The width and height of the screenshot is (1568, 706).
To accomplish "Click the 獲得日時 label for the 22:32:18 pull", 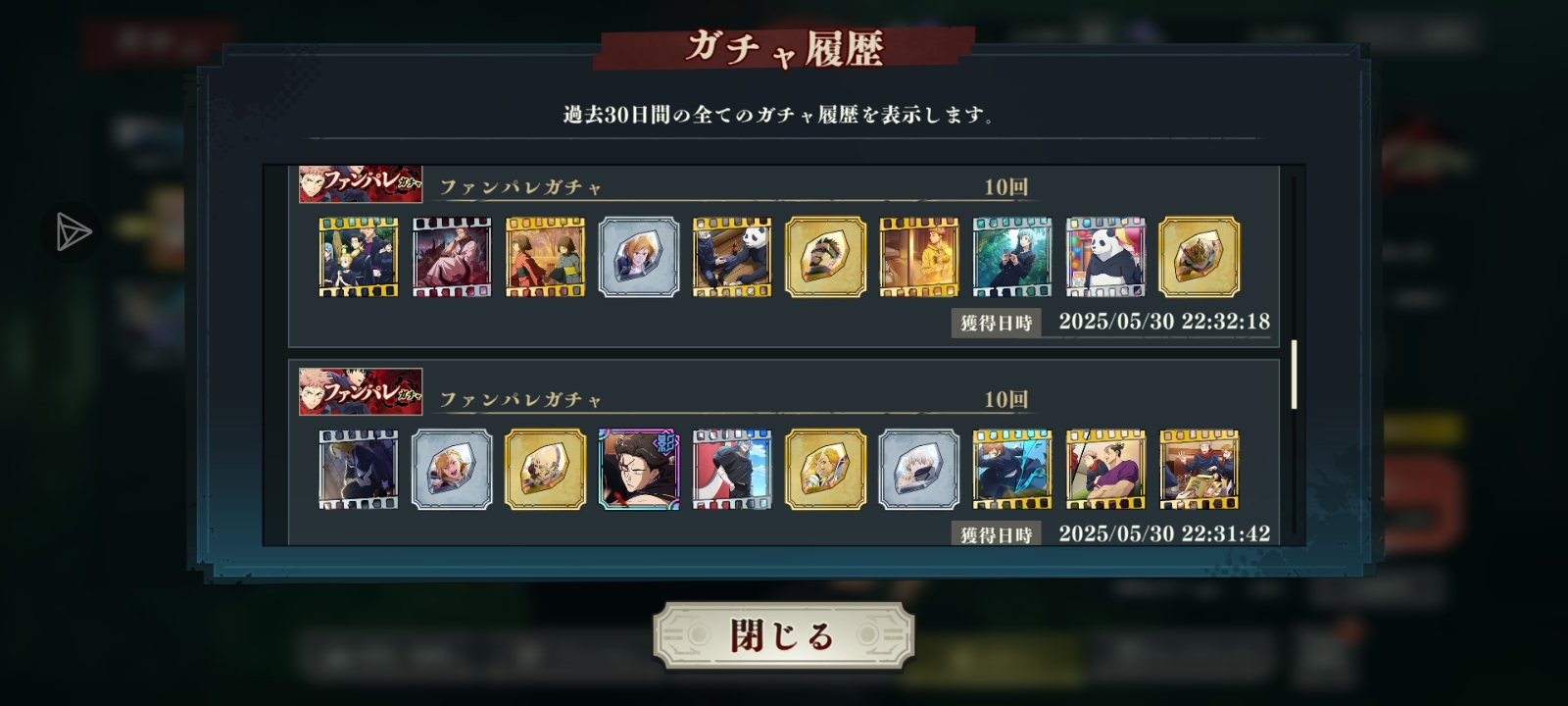I will click(x=996, y=323).
